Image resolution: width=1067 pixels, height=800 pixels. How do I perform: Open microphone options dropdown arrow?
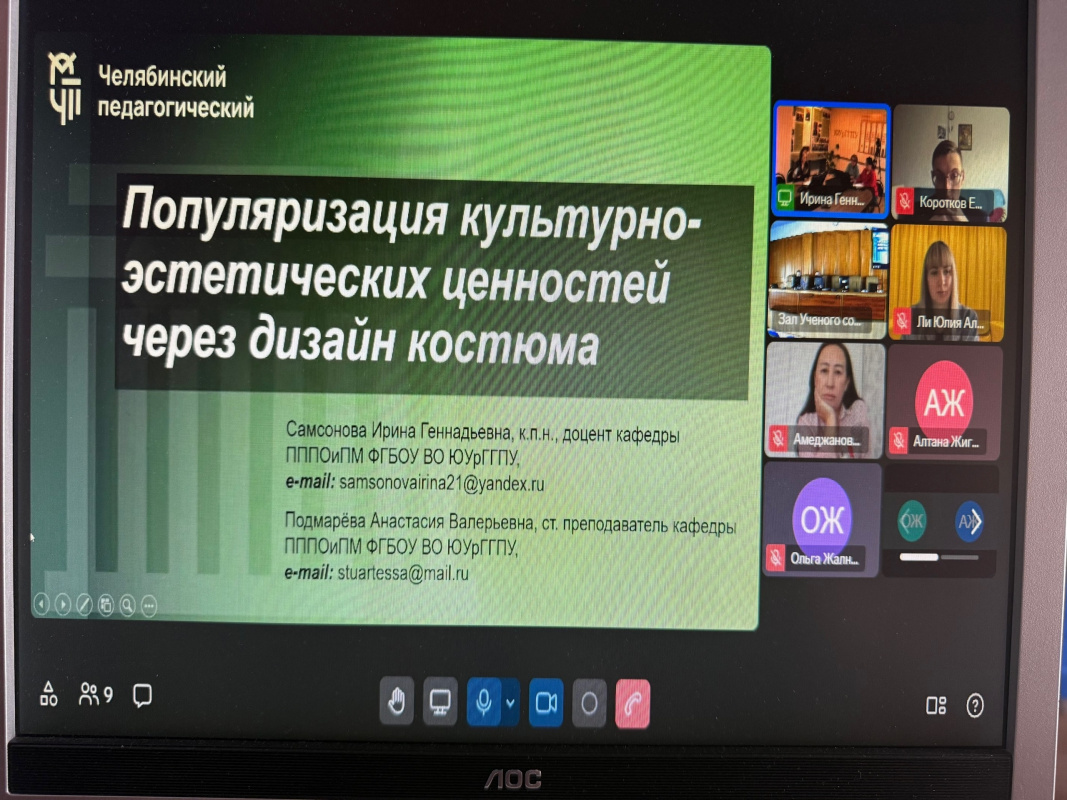tap(511, 703)
